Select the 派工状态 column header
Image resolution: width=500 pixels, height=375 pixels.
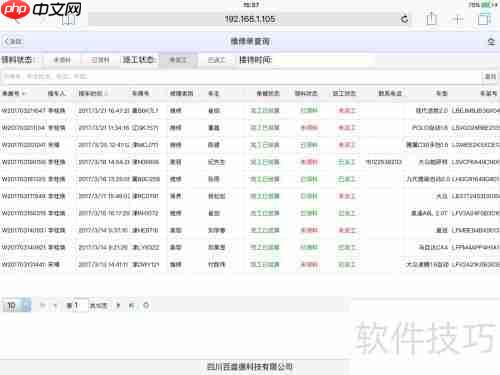coord(344,93)
